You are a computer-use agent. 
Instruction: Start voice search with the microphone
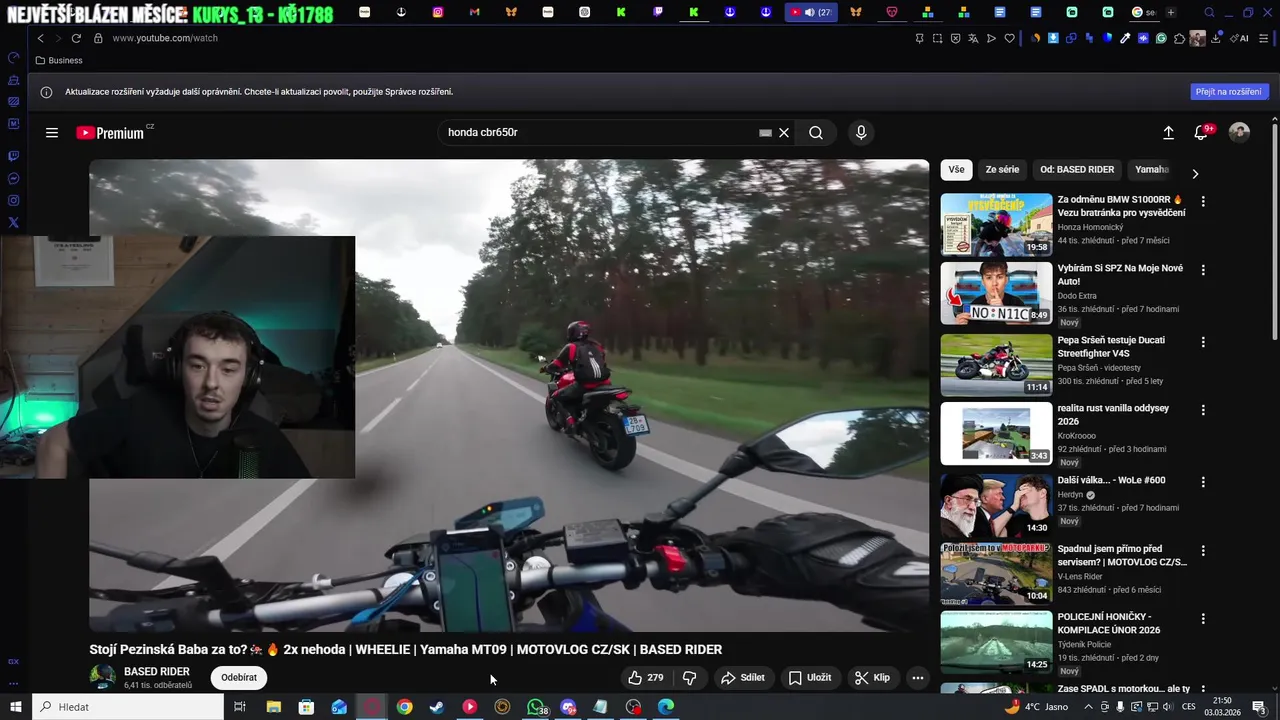(x=861, y=132)
